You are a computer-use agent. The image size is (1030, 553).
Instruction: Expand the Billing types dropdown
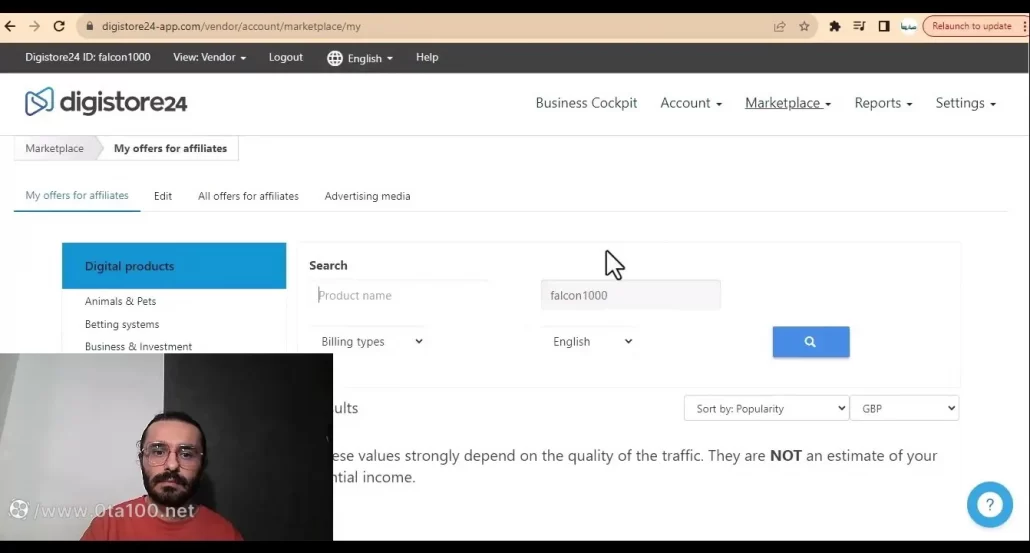click(x=371, y=342)
